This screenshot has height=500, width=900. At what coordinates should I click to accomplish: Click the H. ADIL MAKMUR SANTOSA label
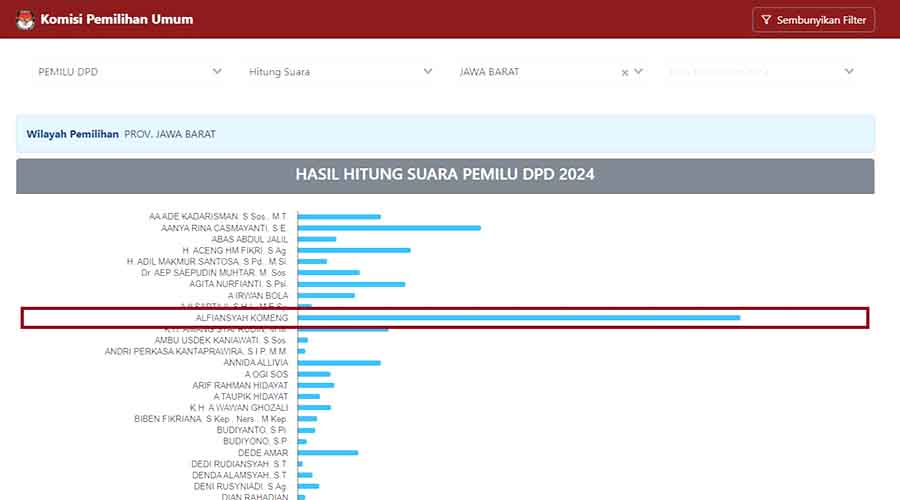207,261
